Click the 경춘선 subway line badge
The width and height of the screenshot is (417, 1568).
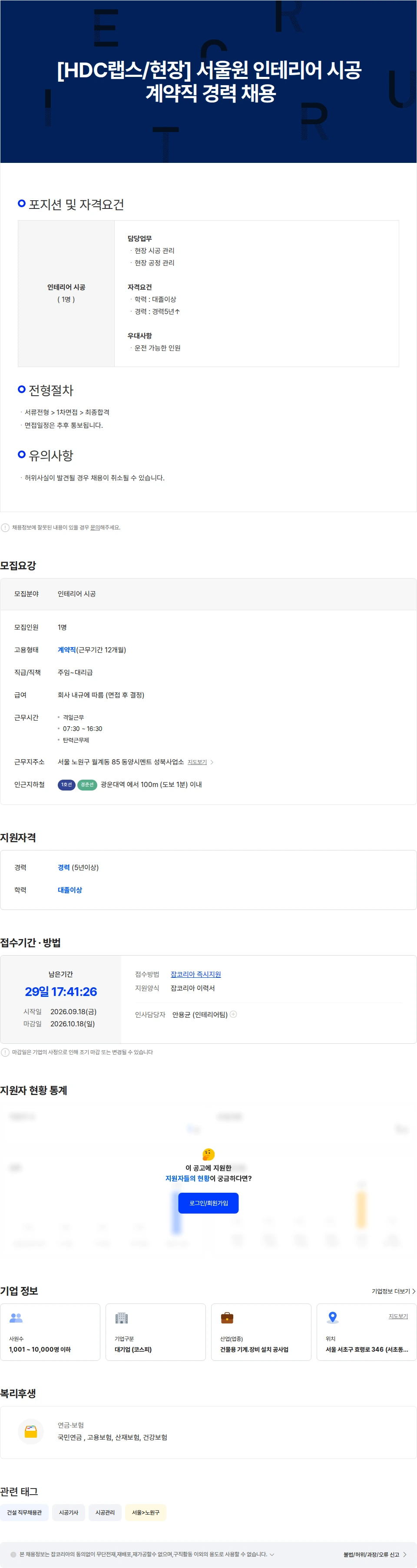87,784
